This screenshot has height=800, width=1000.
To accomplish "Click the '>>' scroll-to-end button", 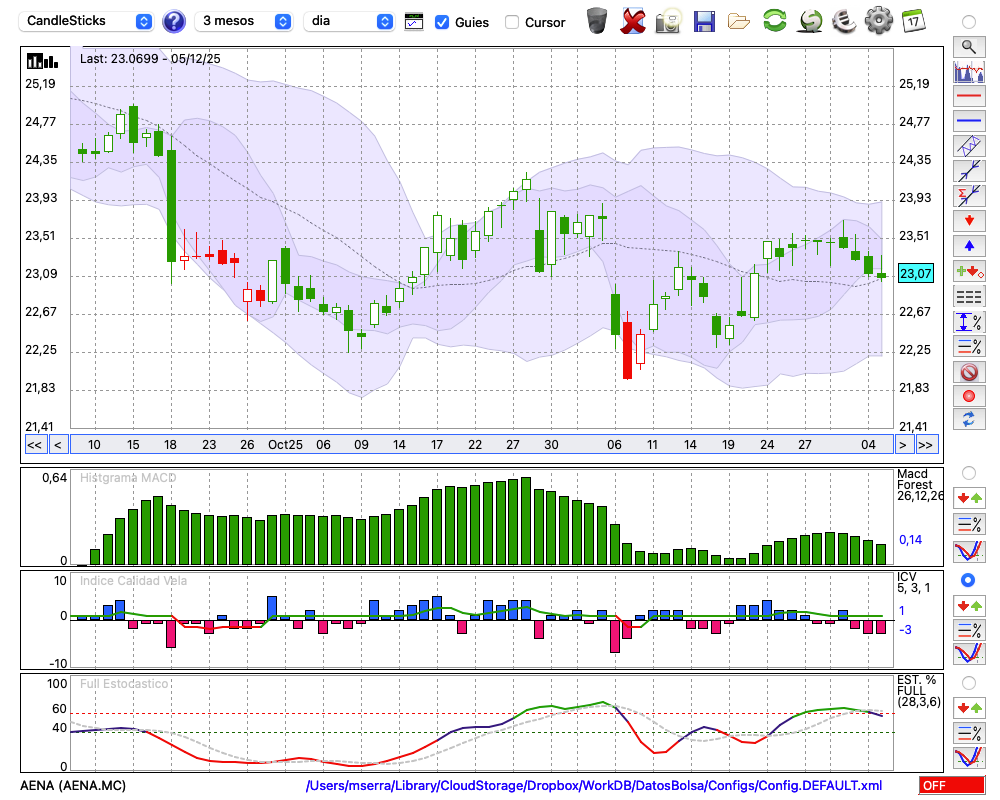I will 926,445.
